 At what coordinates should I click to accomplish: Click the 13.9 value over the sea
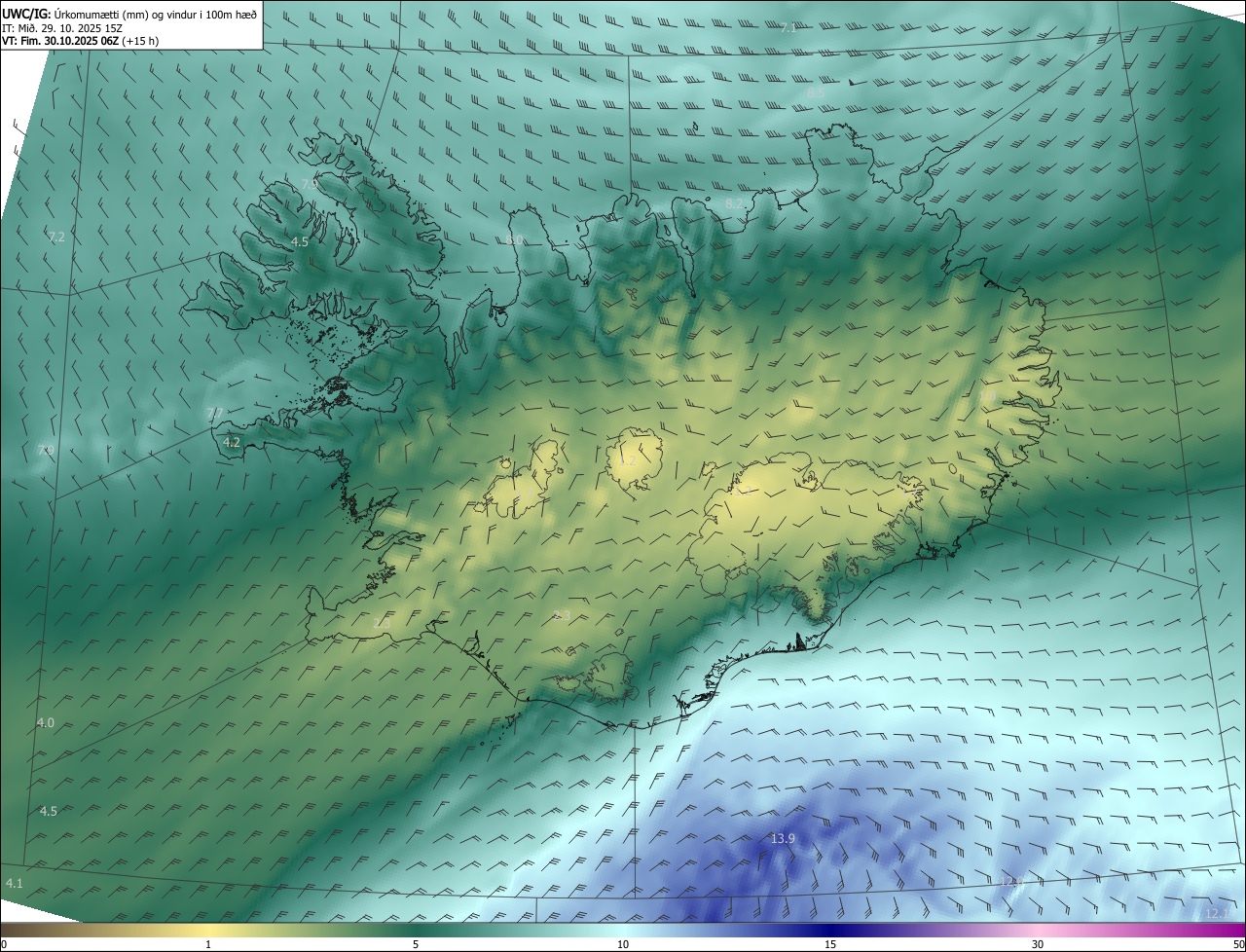coord(783,838)
